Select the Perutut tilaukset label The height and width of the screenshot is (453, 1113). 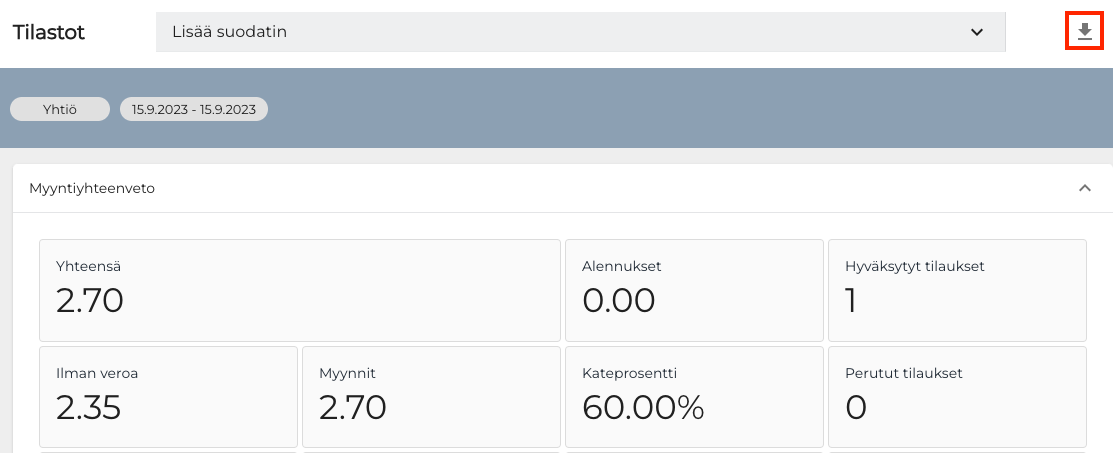904,374
